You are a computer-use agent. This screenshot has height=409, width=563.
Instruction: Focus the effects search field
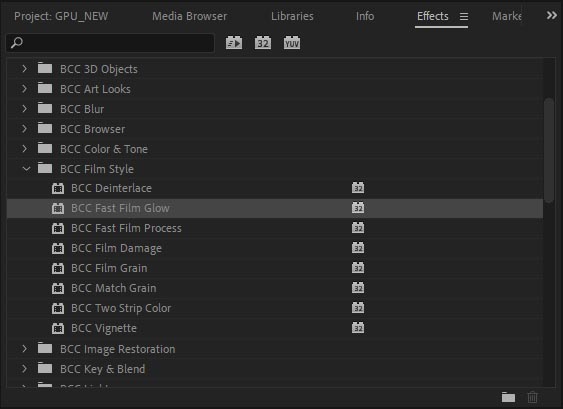point(110,43)
